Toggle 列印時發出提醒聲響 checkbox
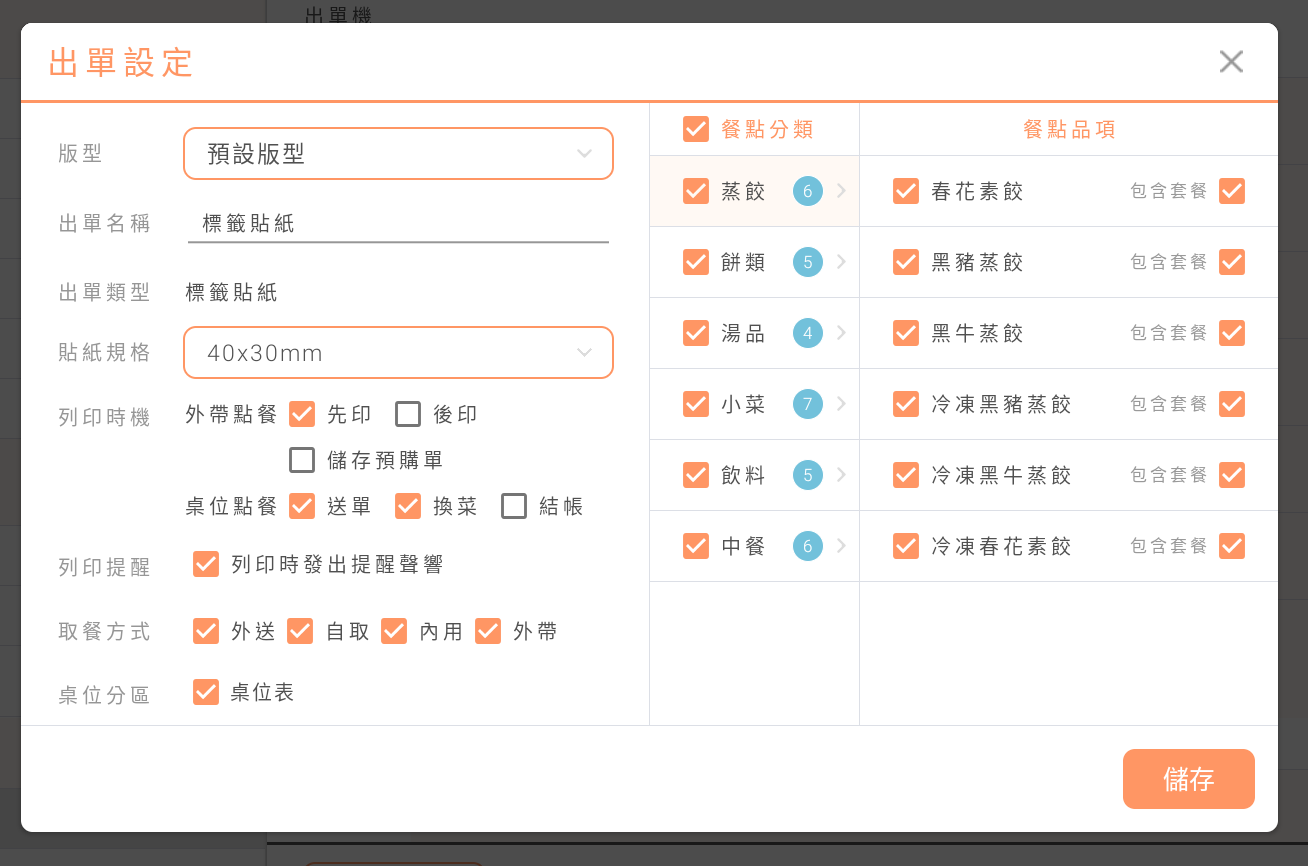This screenshot has width=1308, height=866. pyautogui.click(x=206, y=564)
